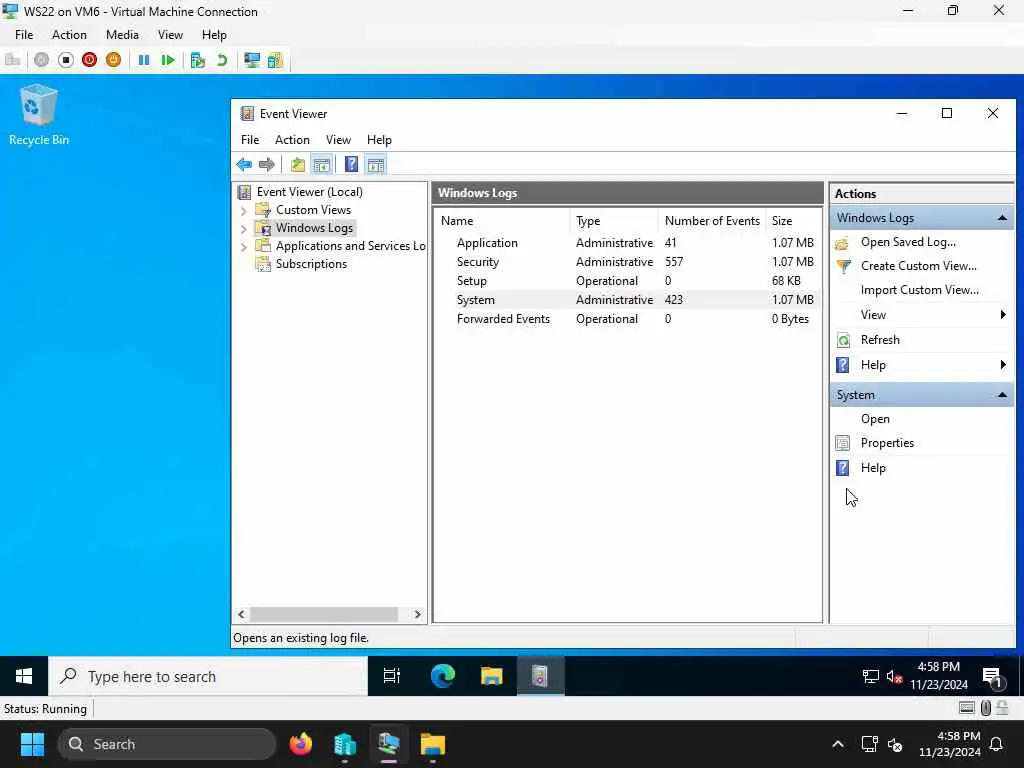Click tree pane scroll right arrow
1024x768 pixels.
tap(417, 615)
